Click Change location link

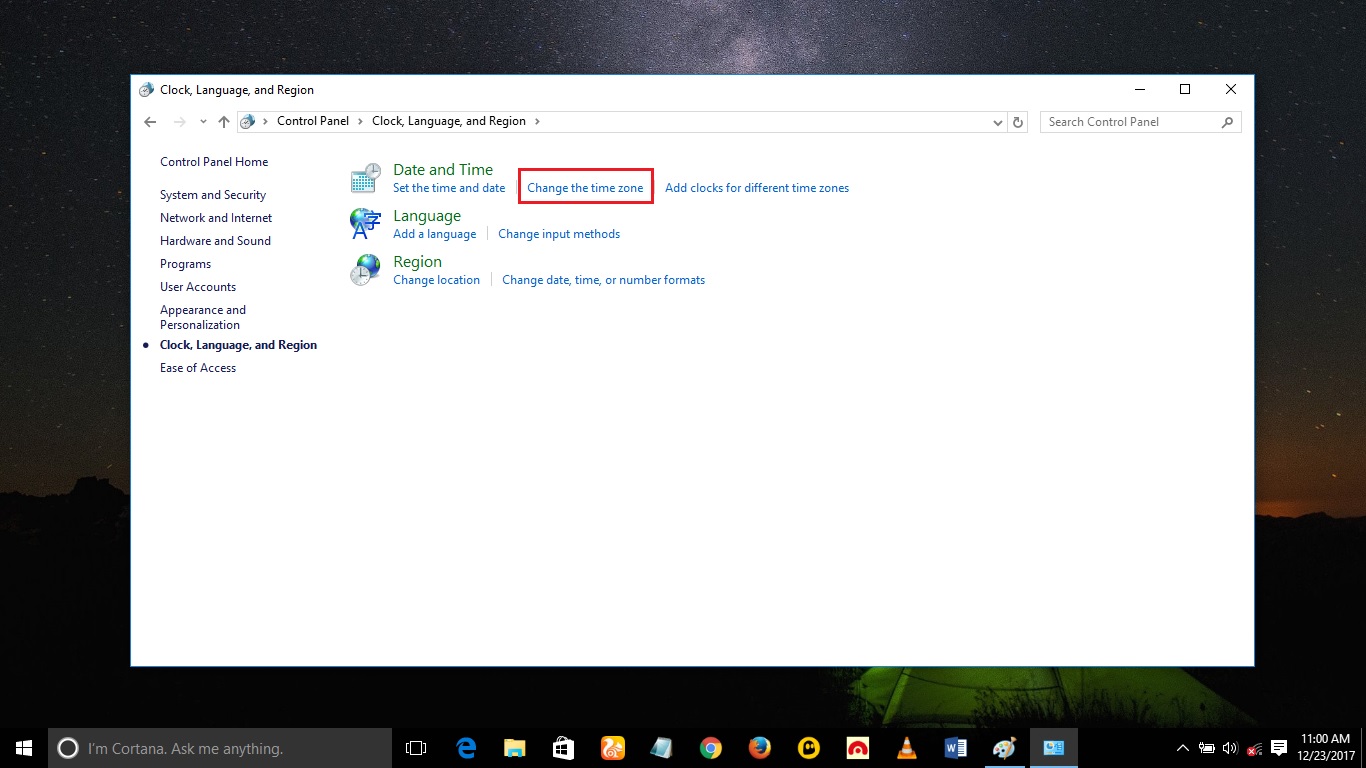tap(436, 280)
